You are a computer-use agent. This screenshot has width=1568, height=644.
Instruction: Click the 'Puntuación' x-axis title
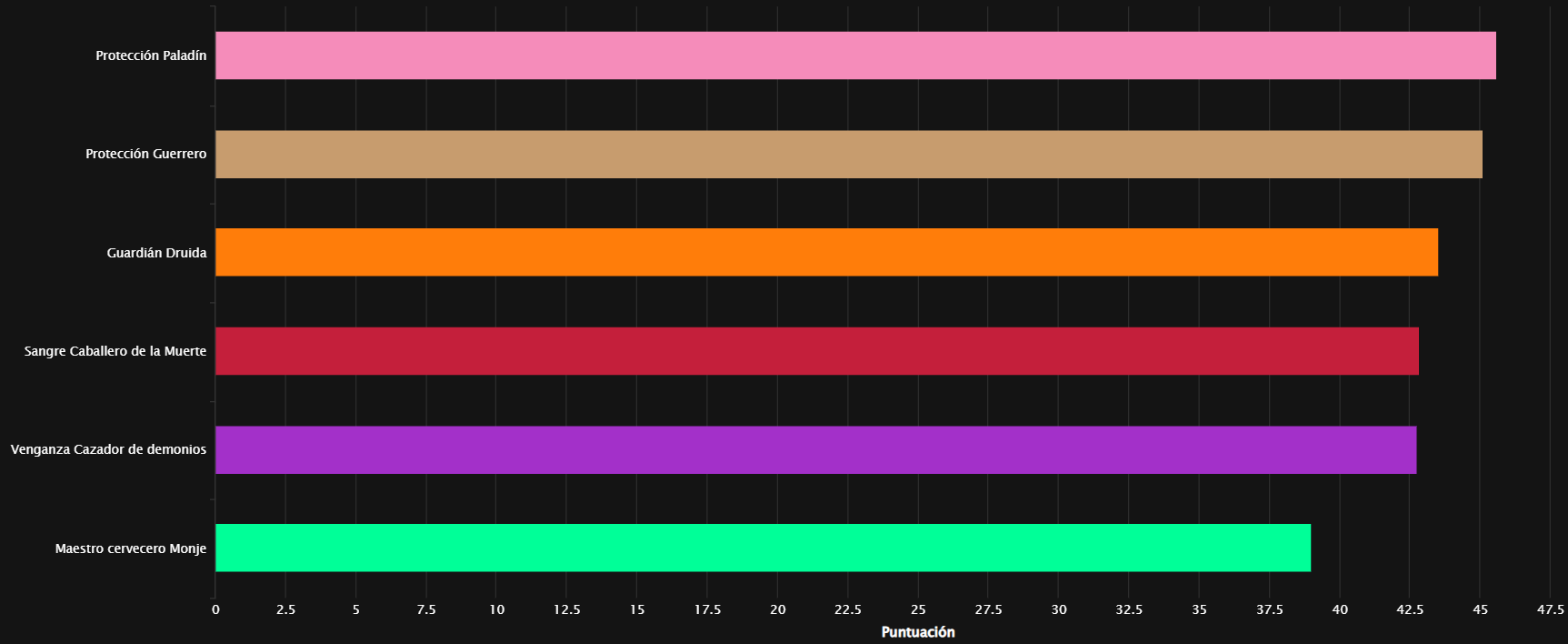(x=918, y=632)
